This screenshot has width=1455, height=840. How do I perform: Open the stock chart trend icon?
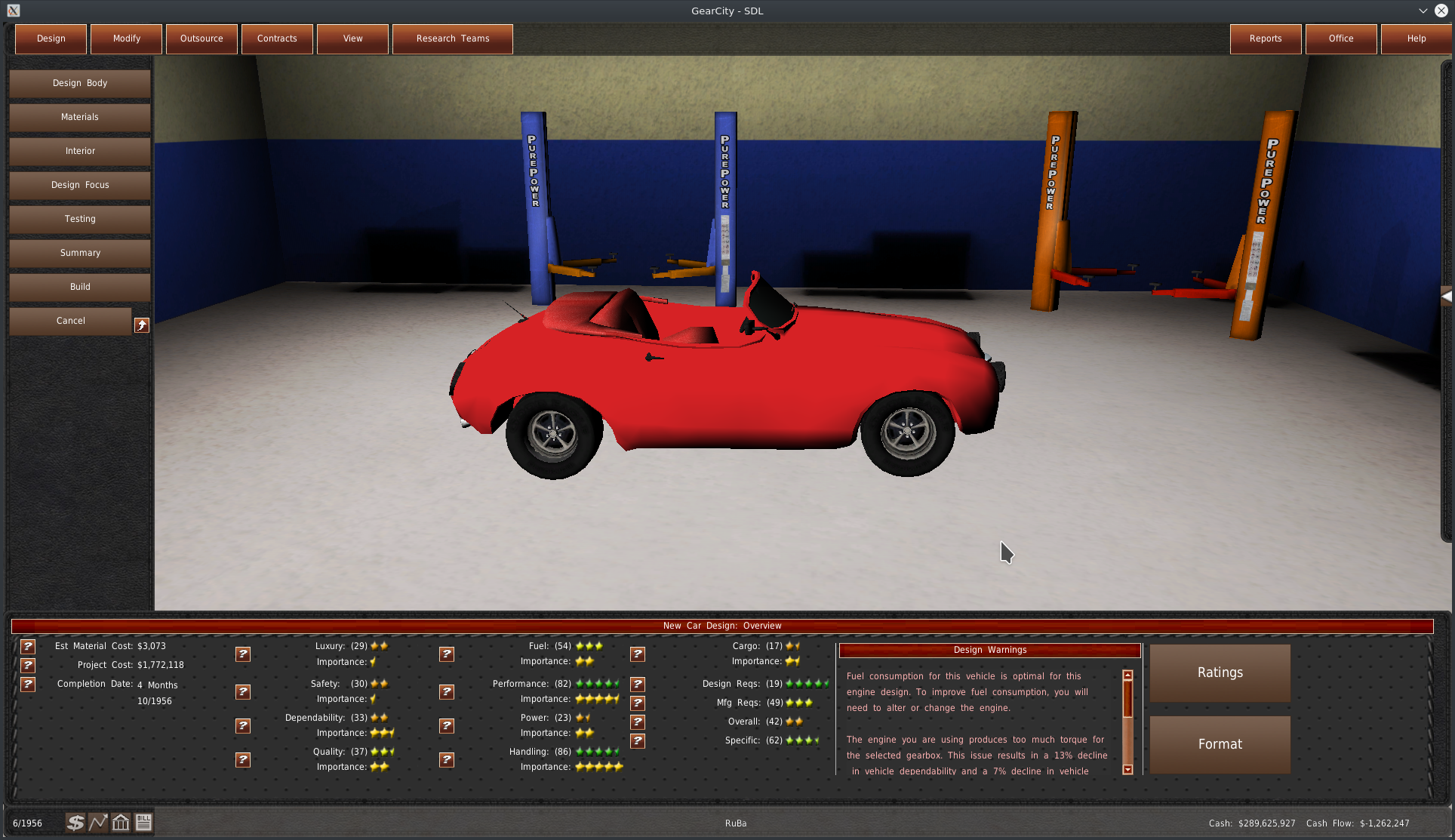point(98,823)
